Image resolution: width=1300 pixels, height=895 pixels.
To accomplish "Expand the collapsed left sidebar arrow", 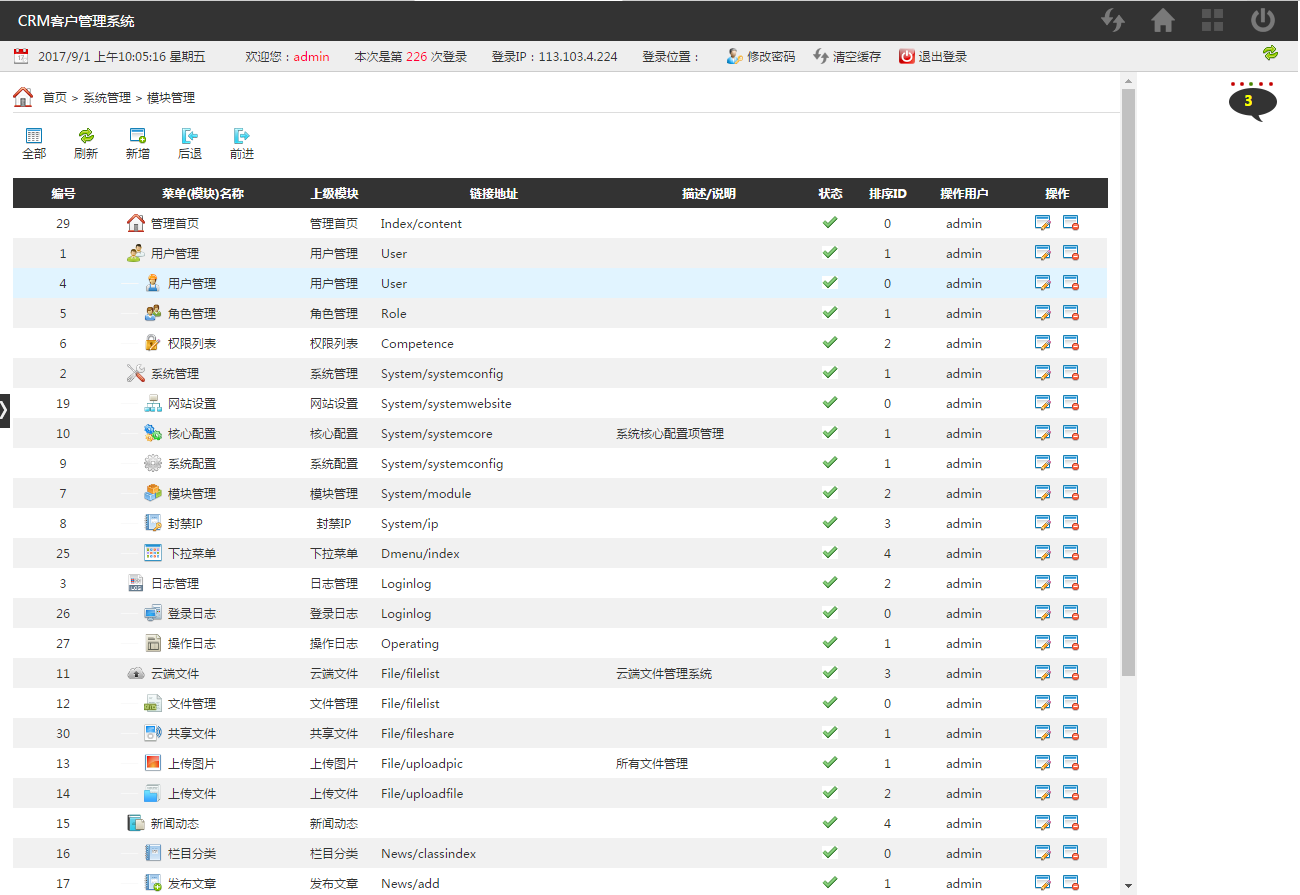I will click(x=5, y=410).
